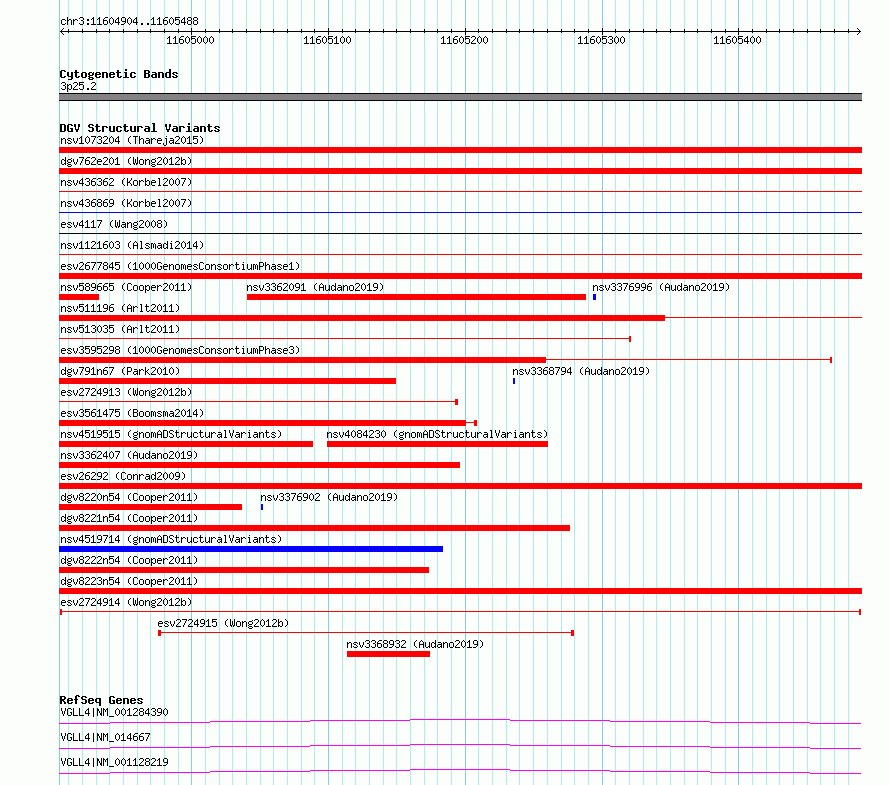Open the nsv3362091 (Audano2019) variant
Screen dimensions: 890x785
(315, 287)
